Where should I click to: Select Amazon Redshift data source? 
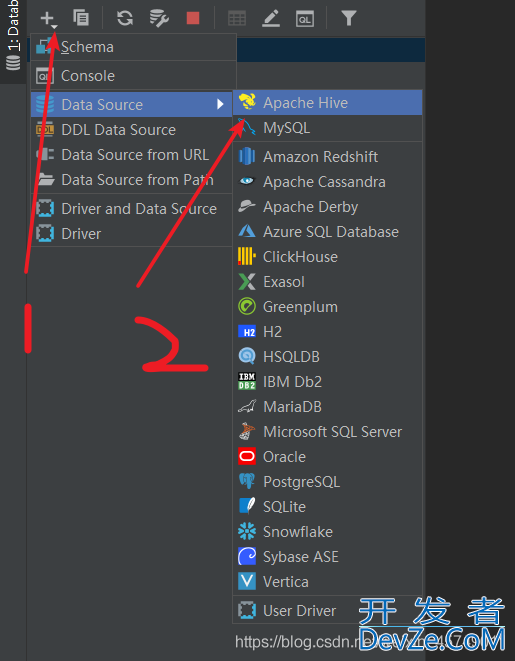pyautogui.click(x=327, y=157)
